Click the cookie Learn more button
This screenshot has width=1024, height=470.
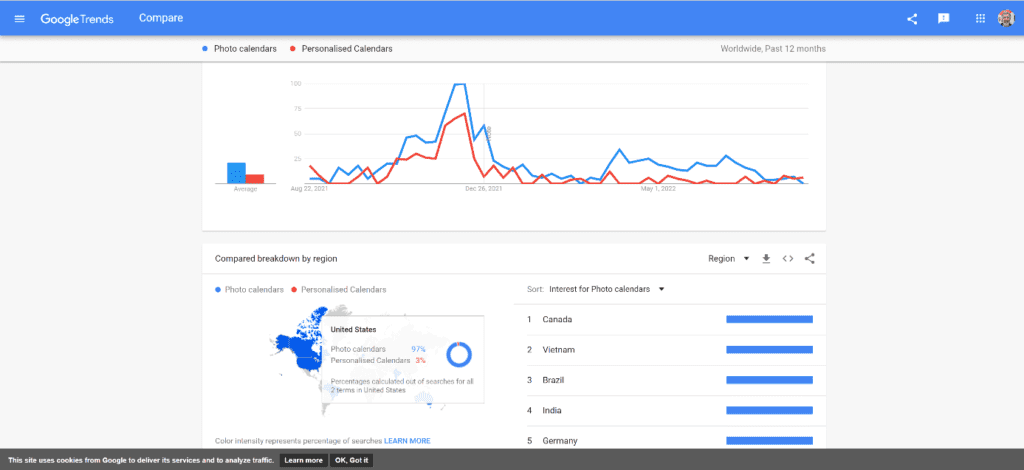click(x=303, y=460)
